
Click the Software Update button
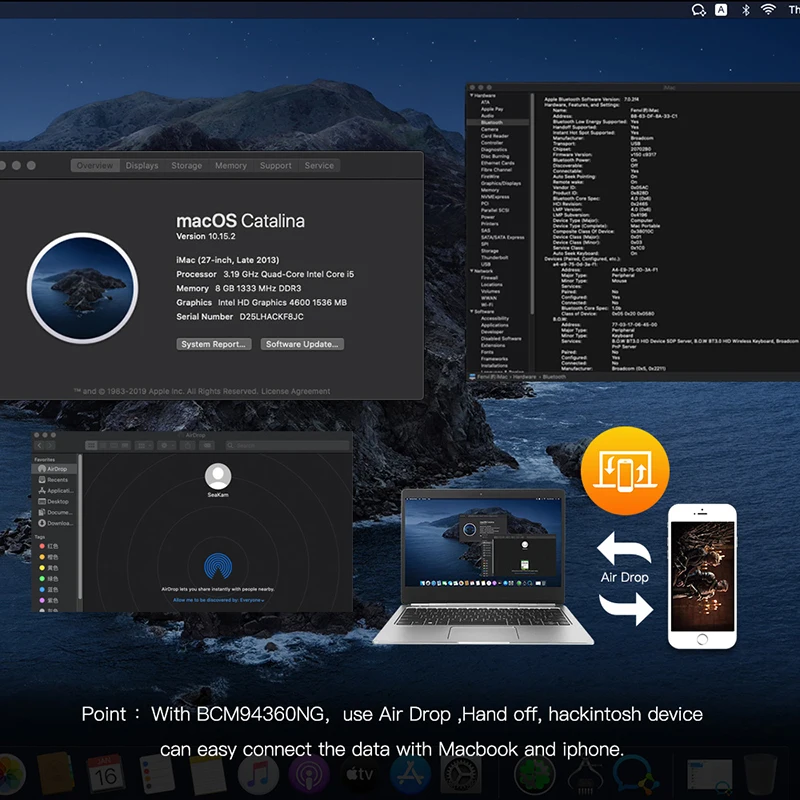(x=303, y=344)
